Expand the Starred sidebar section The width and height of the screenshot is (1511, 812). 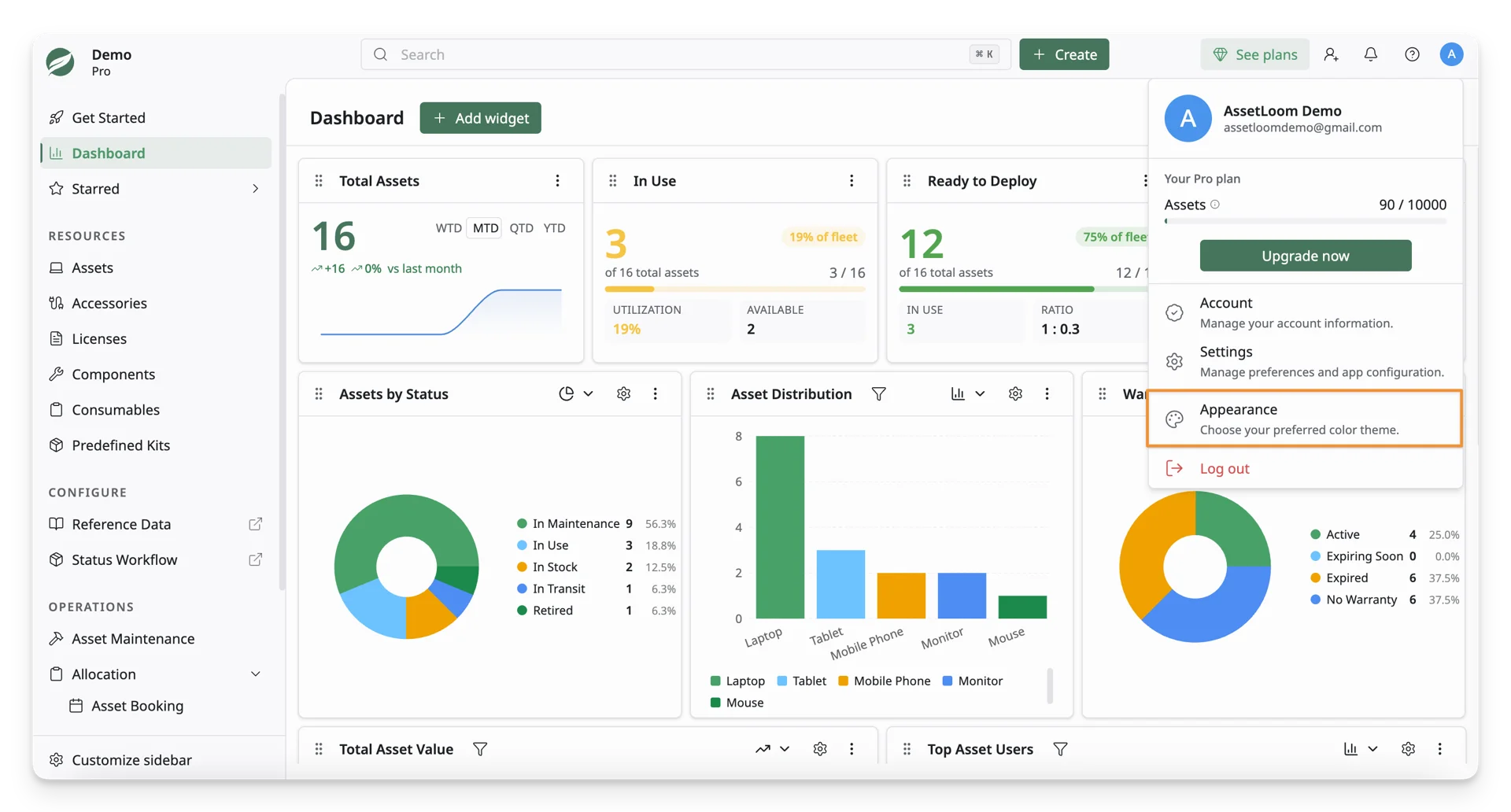point(255,189)
